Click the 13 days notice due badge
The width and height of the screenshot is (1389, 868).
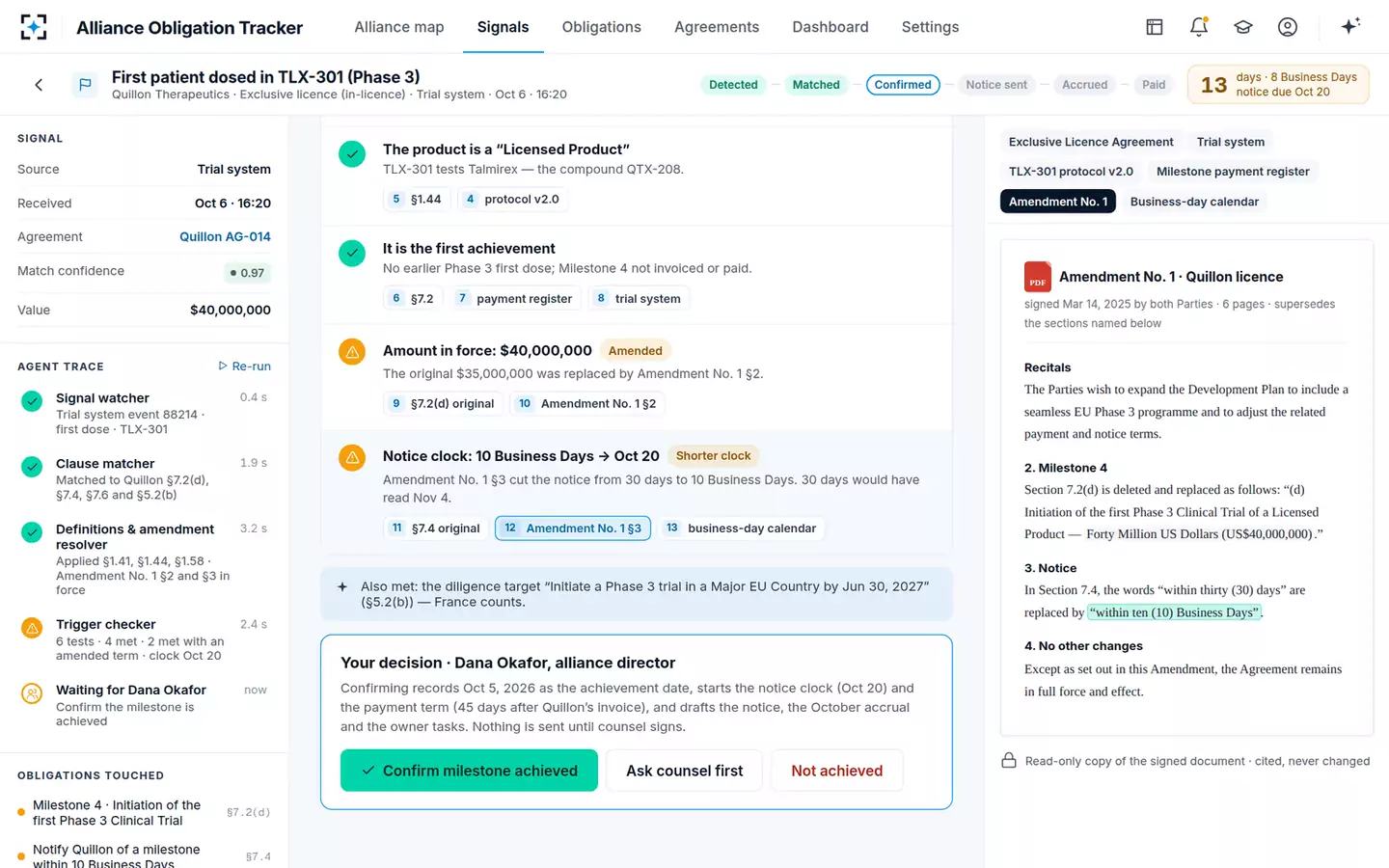pyautogui.click(x=1278, y=85)
